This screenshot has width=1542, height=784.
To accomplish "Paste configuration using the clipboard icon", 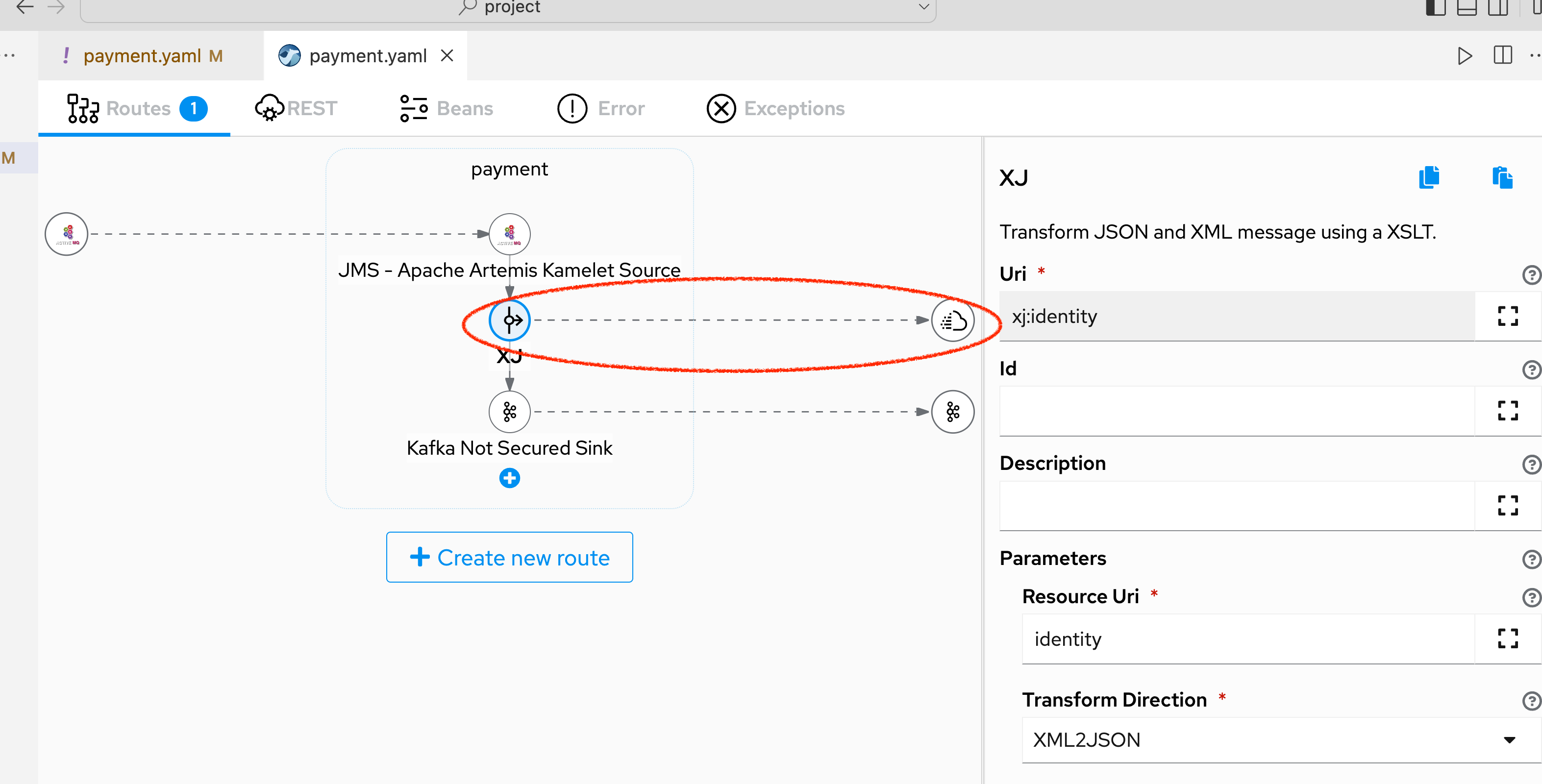I will coord(1502,177).
